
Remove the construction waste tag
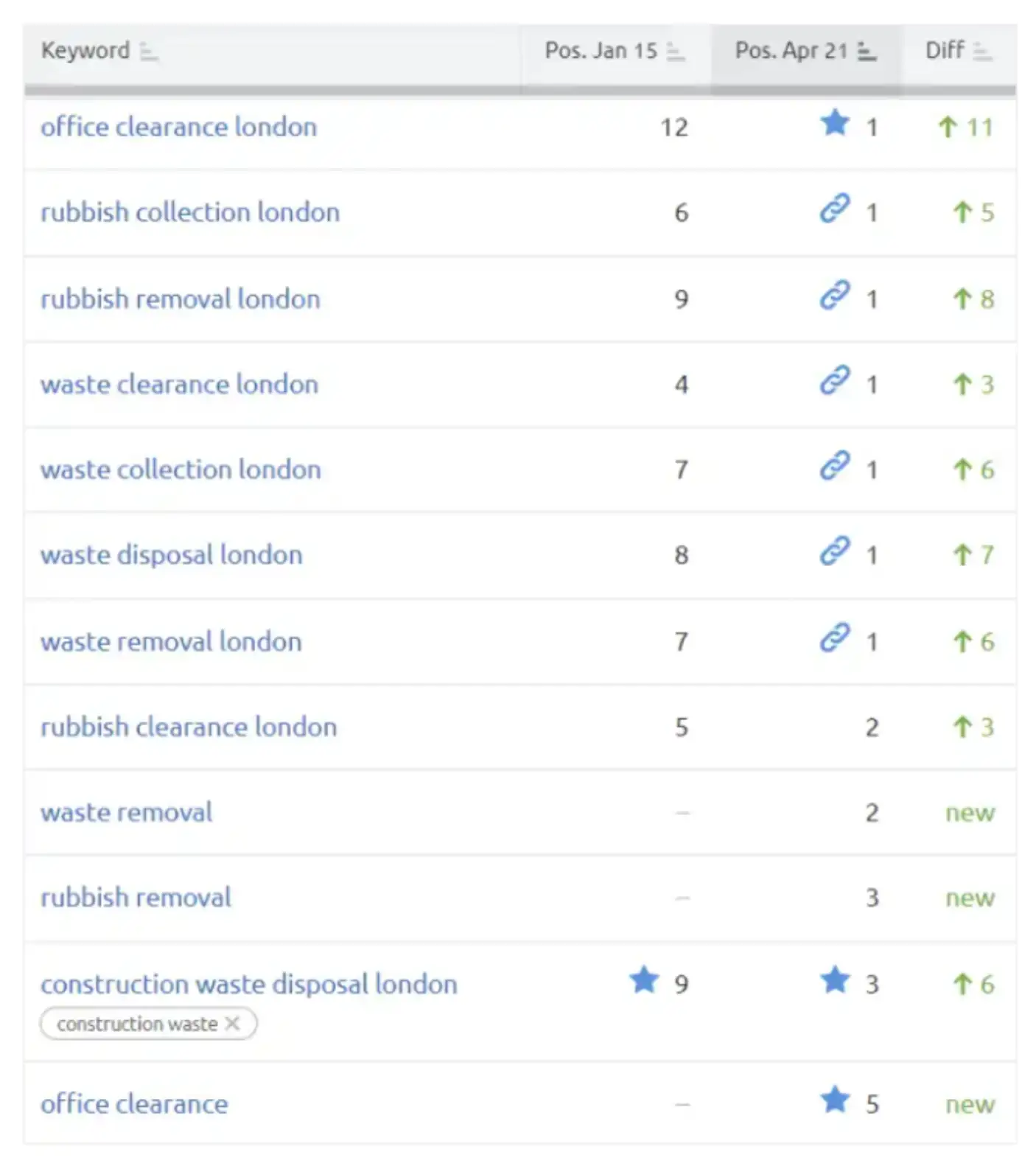click(233, 1024)
